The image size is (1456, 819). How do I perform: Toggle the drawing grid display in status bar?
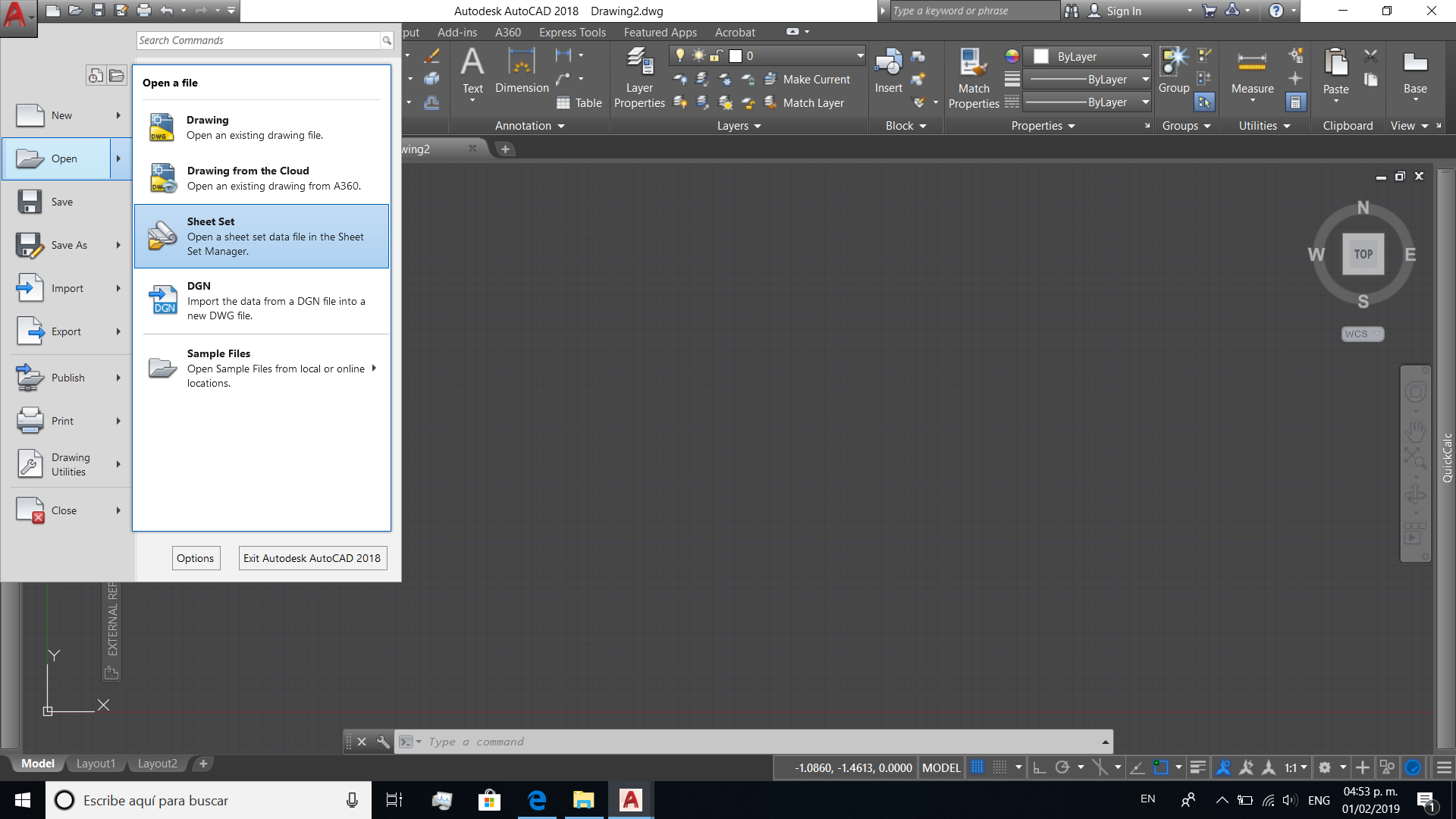(977, 767)
